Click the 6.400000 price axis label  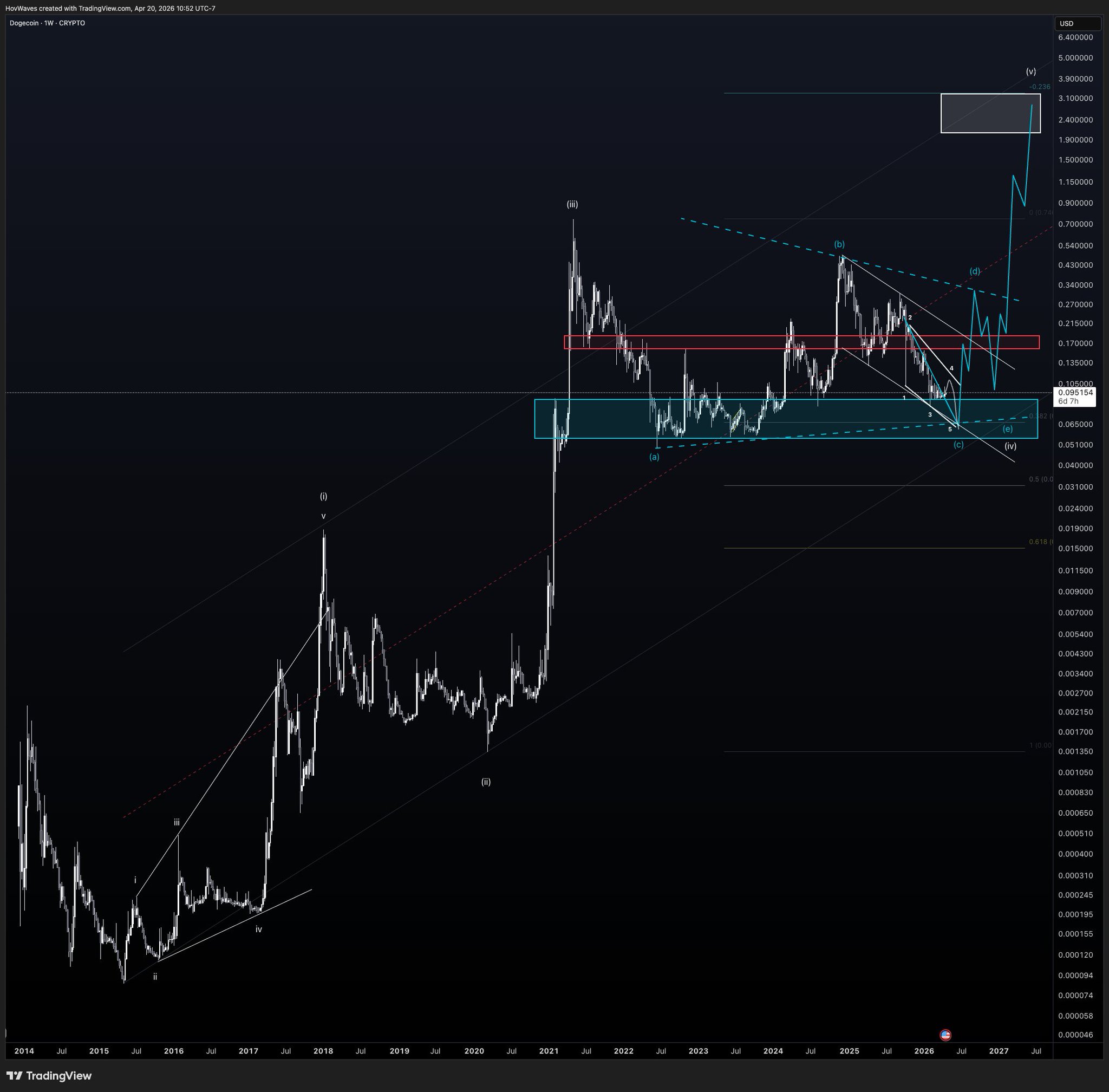pyautogui.click(x=1075, y=37)
